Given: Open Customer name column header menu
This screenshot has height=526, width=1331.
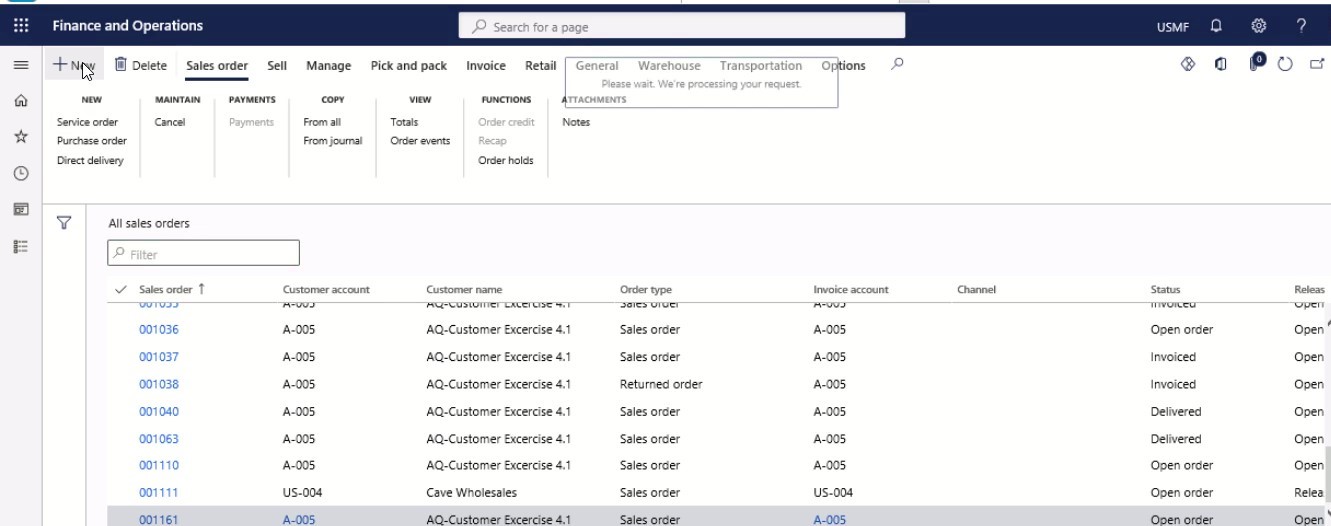Looking at the screenshot, I should point(464,289).
